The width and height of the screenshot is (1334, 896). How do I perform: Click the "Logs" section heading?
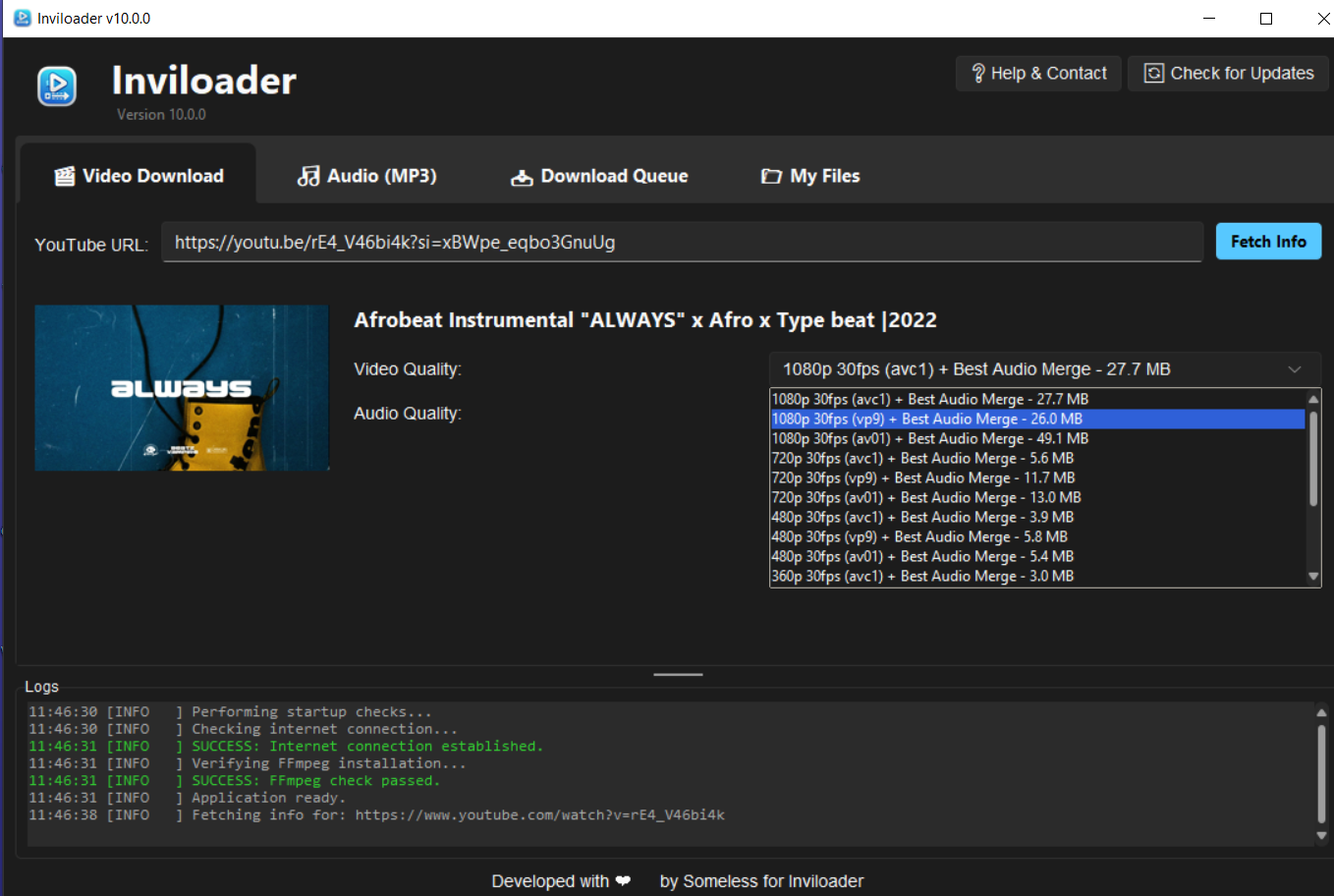click(41, 686)
